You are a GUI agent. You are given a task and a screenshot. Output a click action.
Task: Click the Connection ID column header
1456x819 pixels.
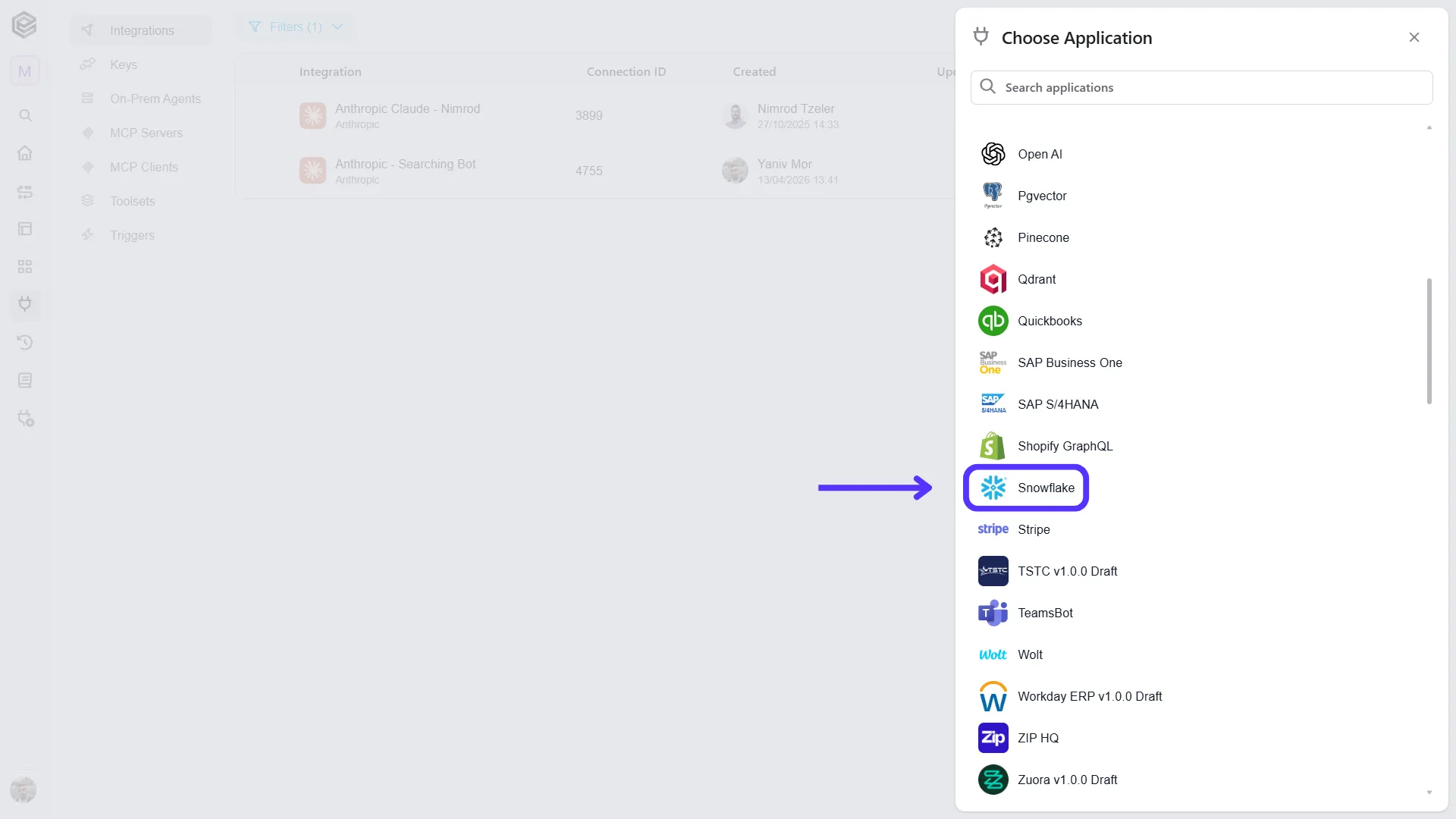point(626,72)
